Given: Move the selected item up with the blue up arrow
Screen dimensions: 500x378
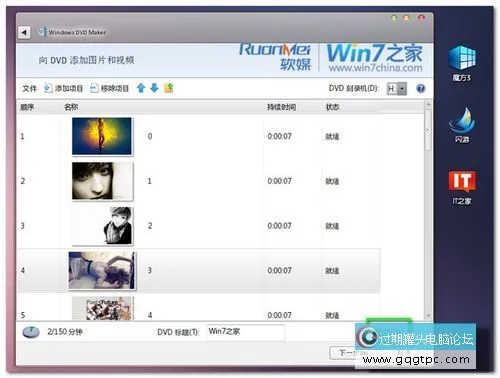Looking at the screenshot, I should click(141, 88).
